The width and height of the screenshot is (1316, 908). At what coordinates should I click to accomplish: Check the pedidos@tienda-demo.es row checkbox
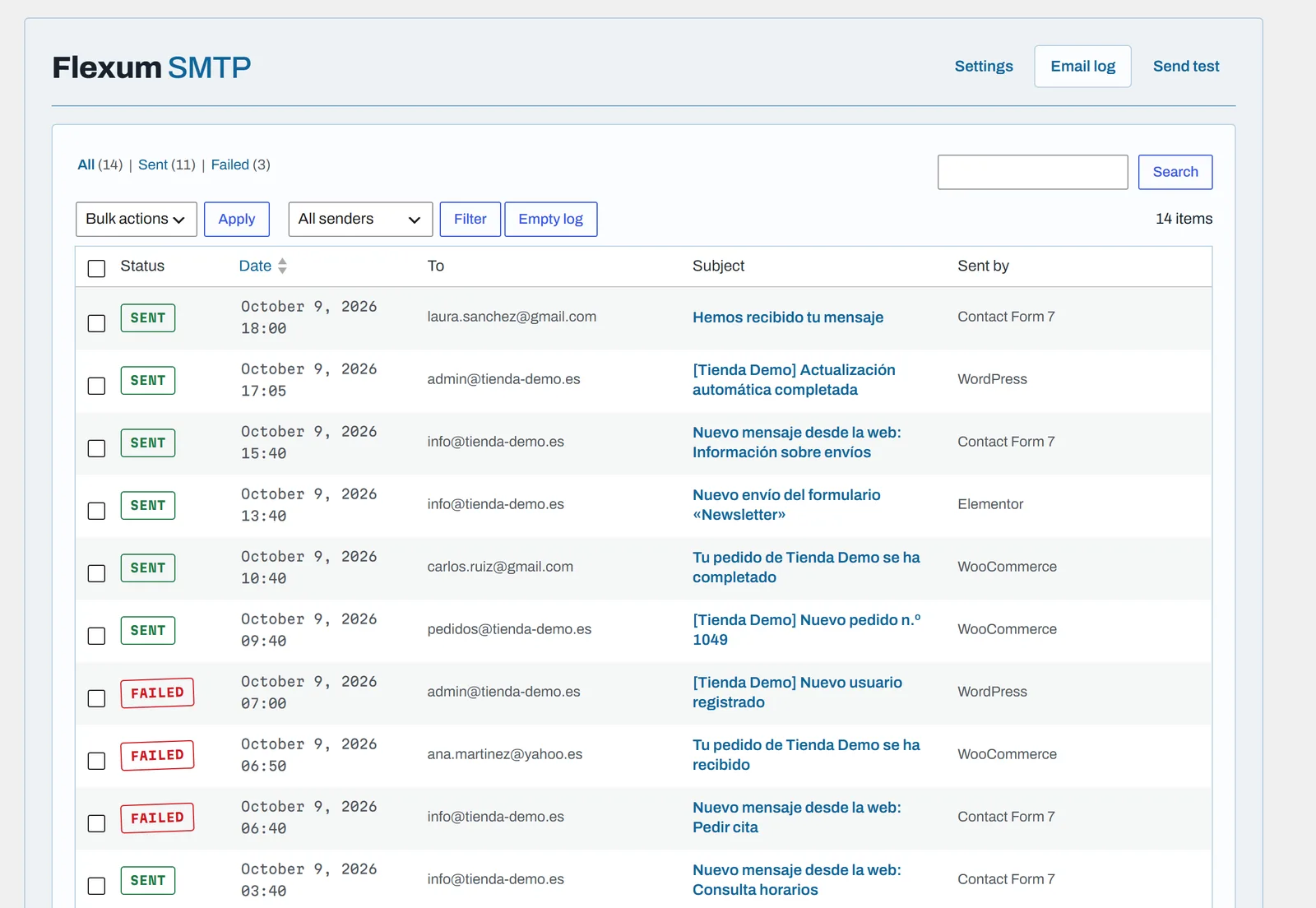(x=96, y=636)
